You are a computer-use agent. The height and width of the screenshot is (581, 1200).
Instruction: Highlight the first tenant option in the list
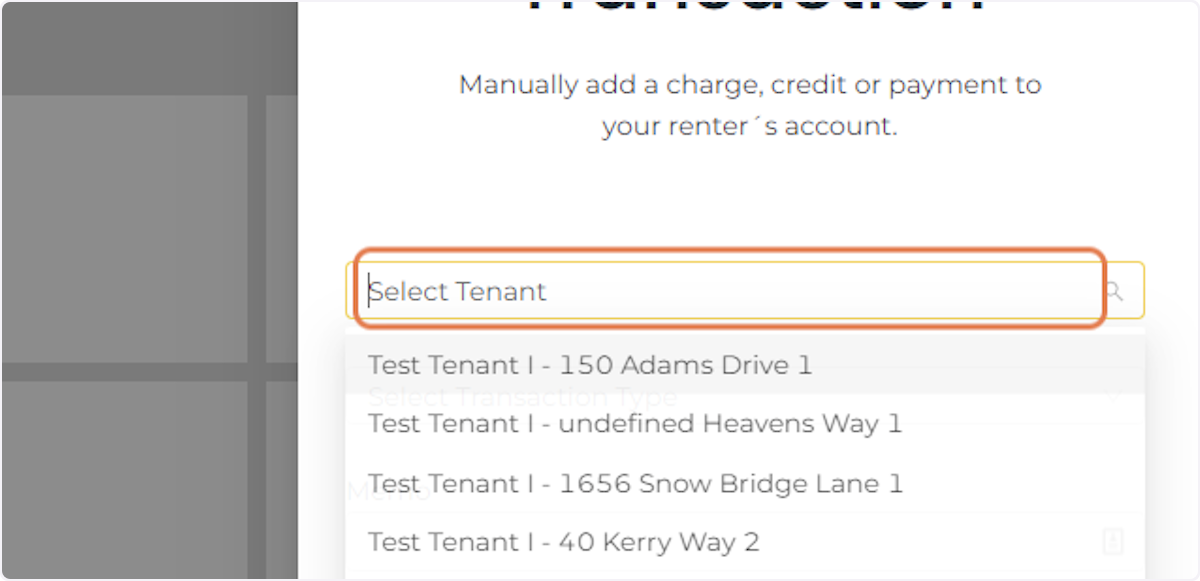(x=590, y=365)
